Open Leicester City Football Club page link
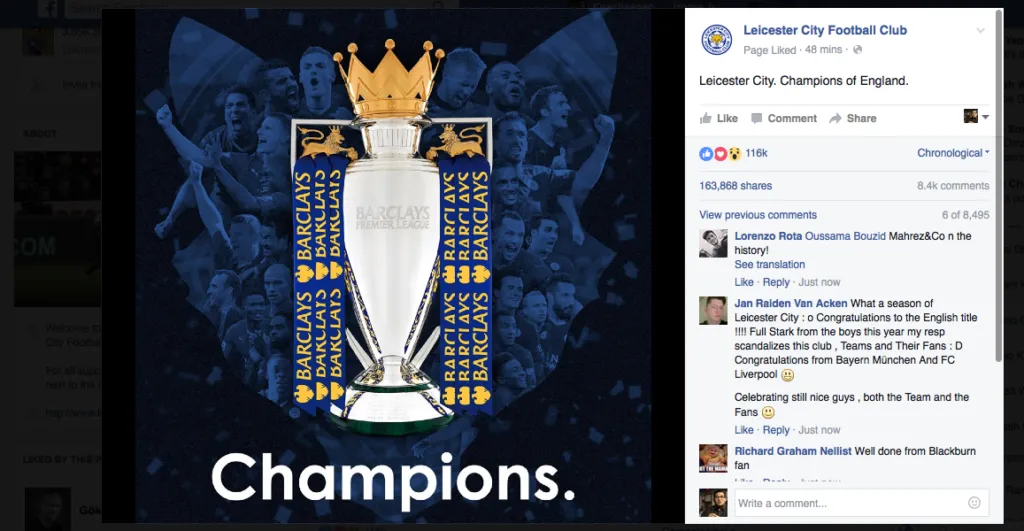The height and width of the screenshot is (531, 1024). click(x=825, y=31)
